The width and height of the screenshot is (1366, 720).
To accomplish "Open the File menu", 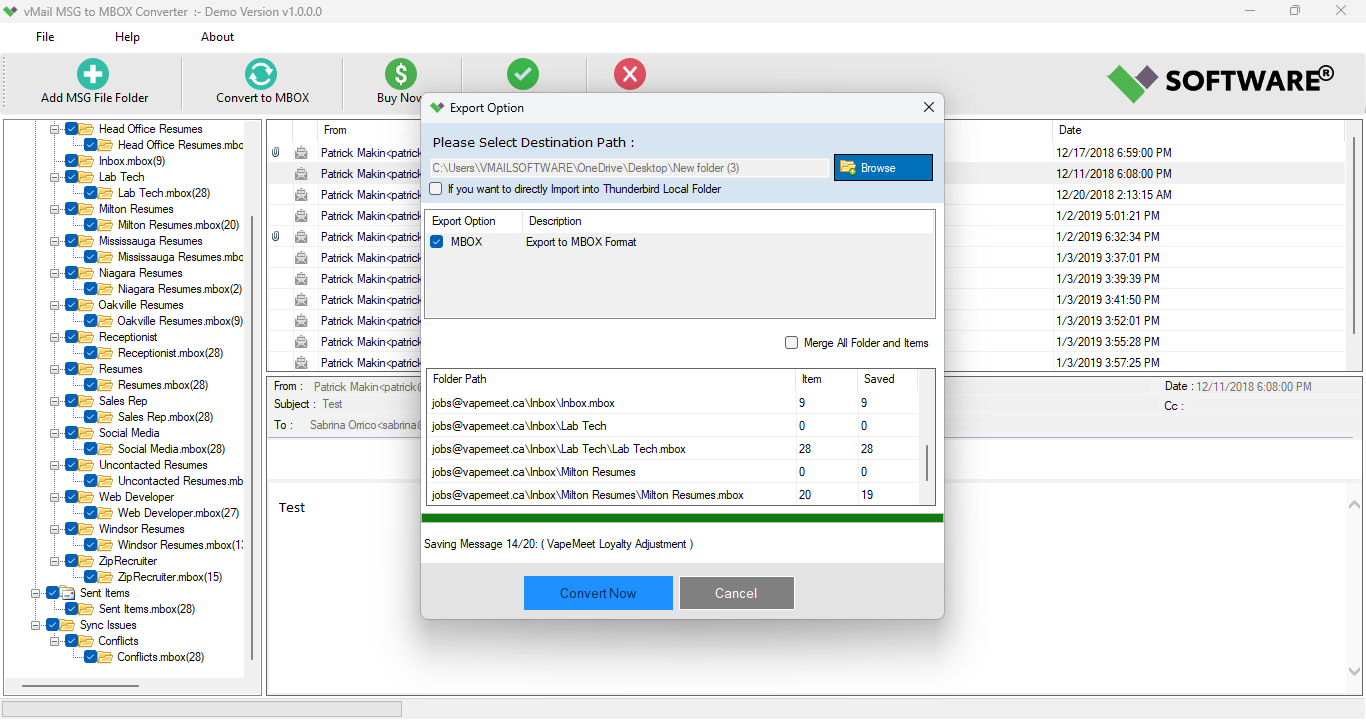I will click(44, 37).
